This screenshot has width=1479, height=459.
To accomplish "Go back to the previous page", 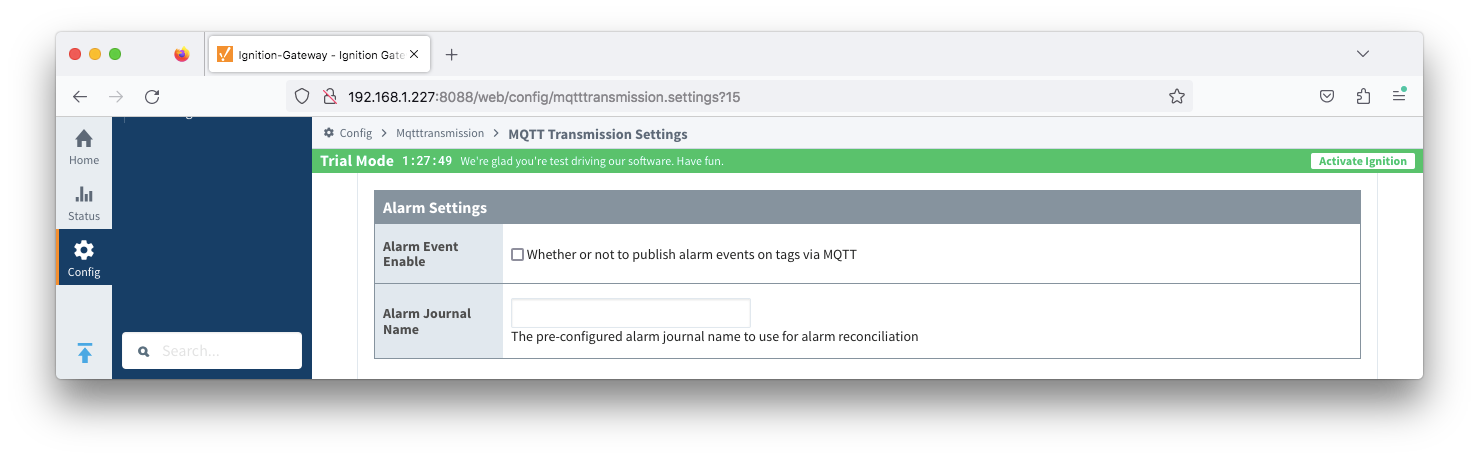I will click(81, 97).
